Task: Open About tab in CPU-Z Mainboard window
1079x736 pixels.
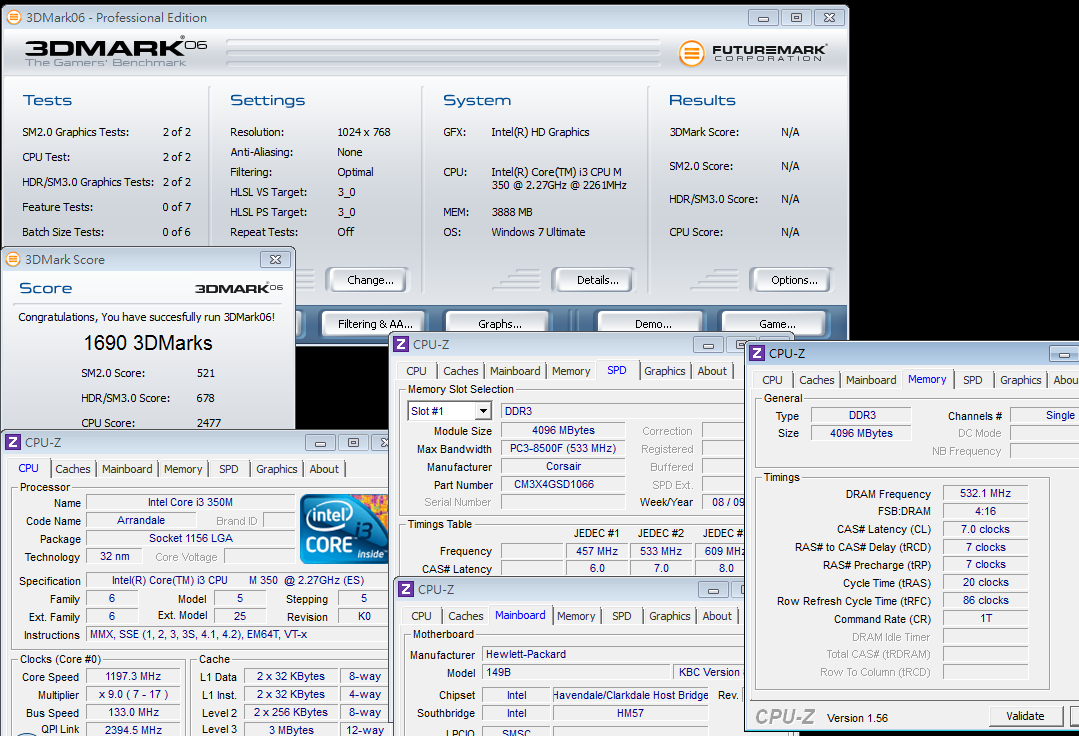Action: 717,616
